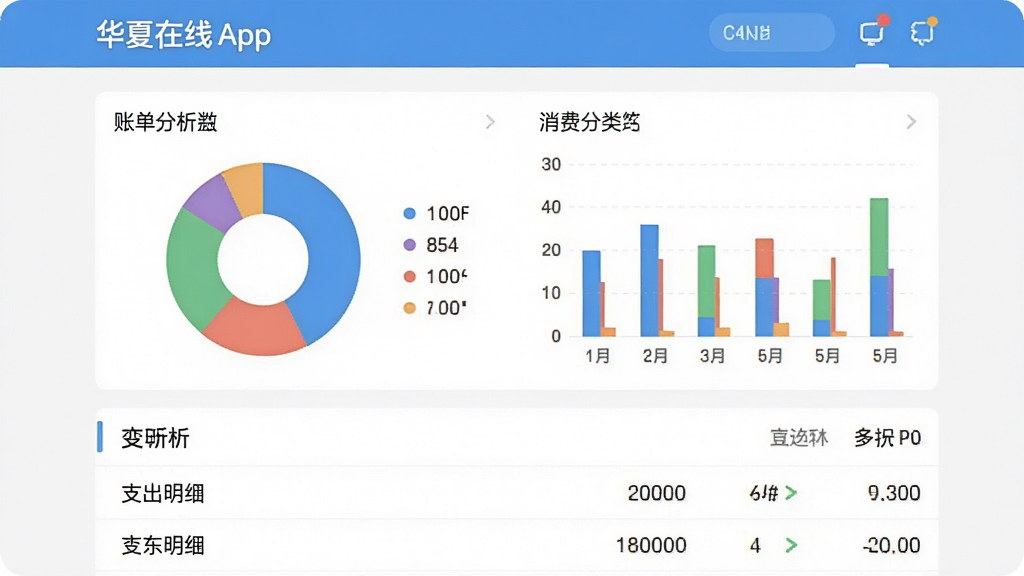Open the 支出明细 row

(517, 493)
